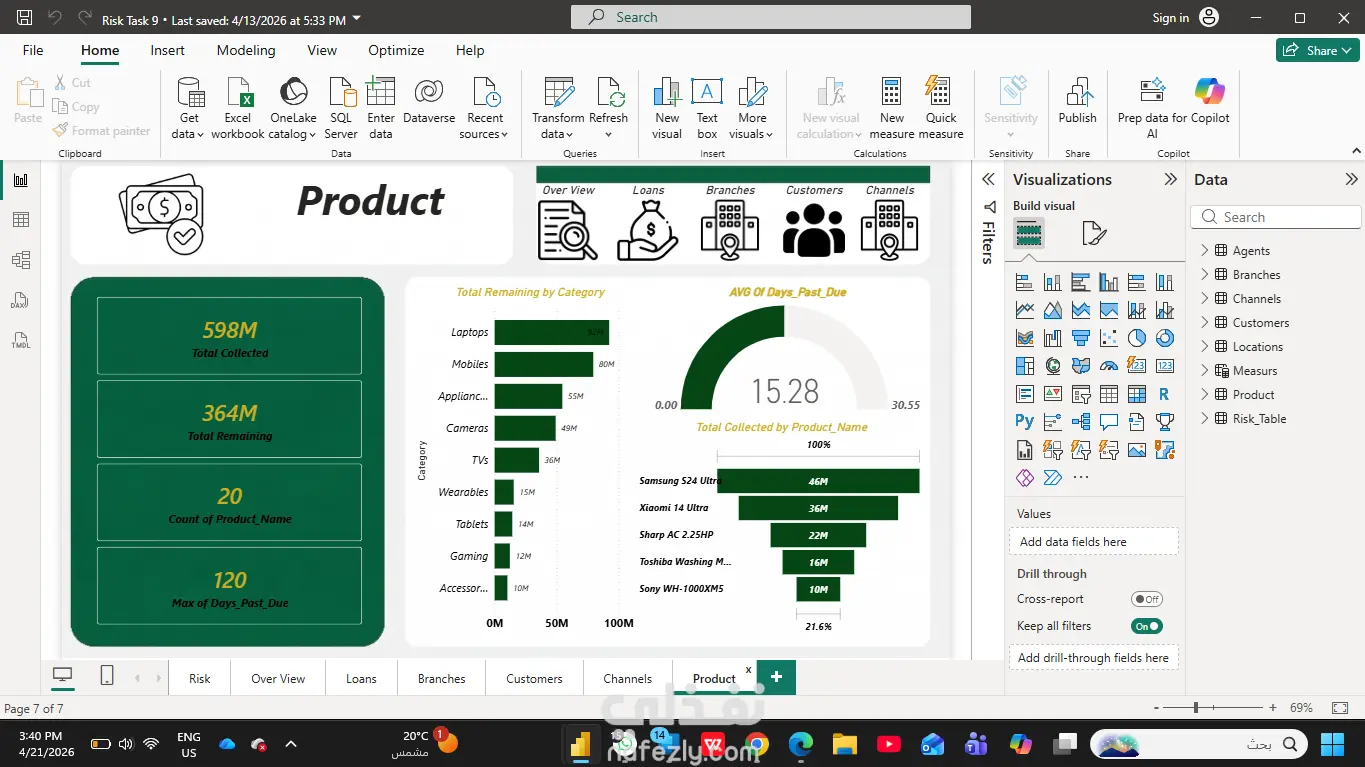Pick the Decomposition tree visual icon

click(x=1080, y=422)
